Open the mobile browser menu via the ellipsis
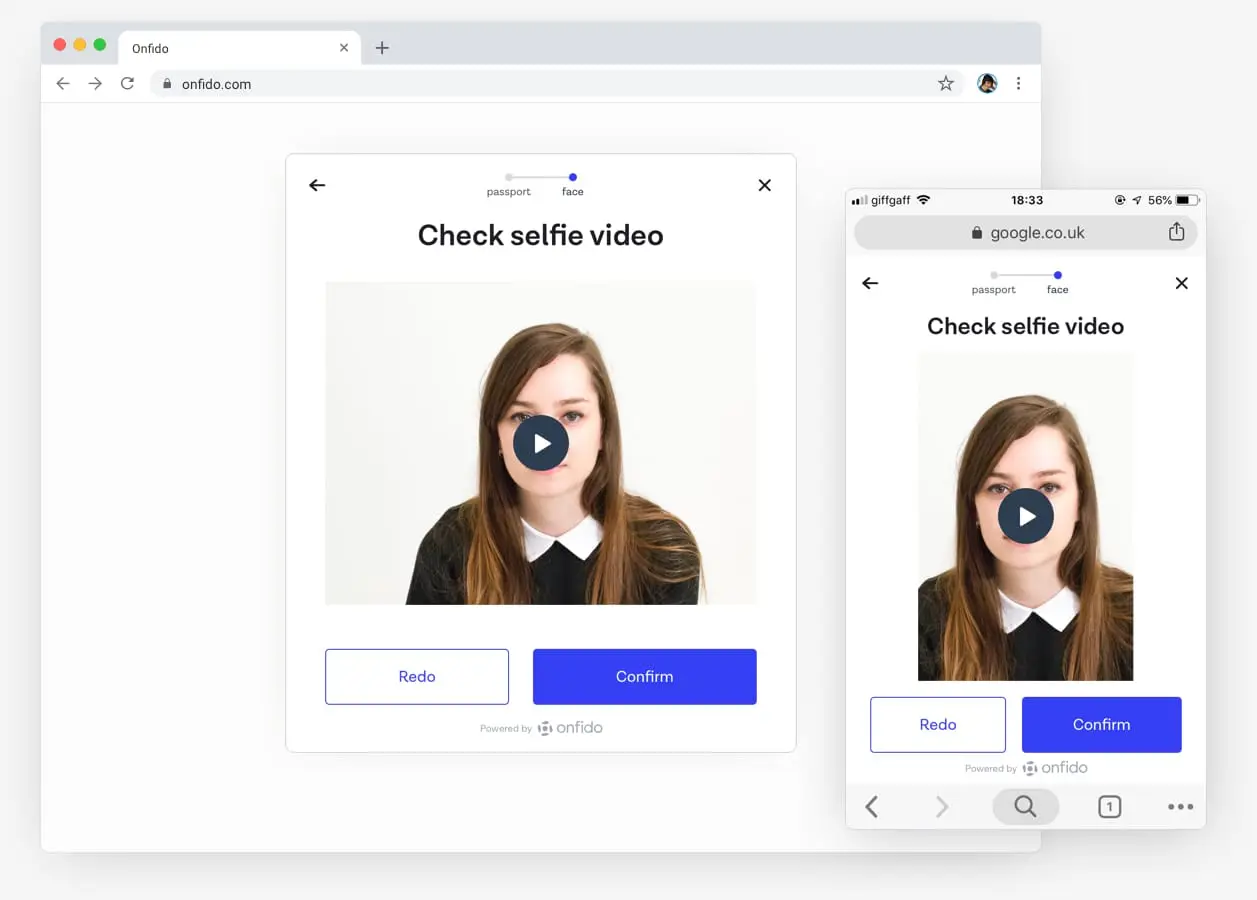 (1180, 806)
